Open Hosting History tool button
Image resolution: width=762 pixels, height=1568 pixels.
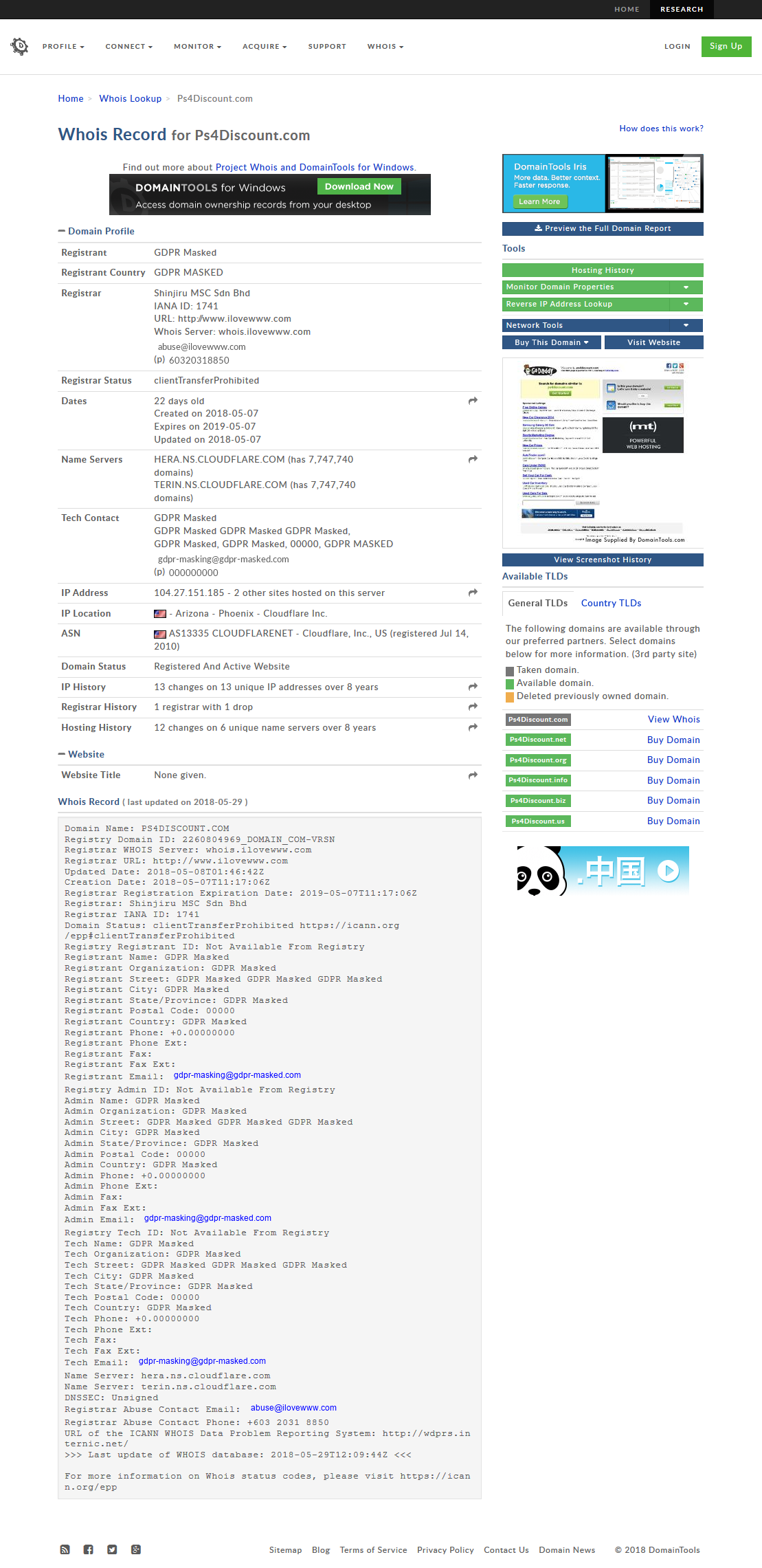click(x=603, y=270)
